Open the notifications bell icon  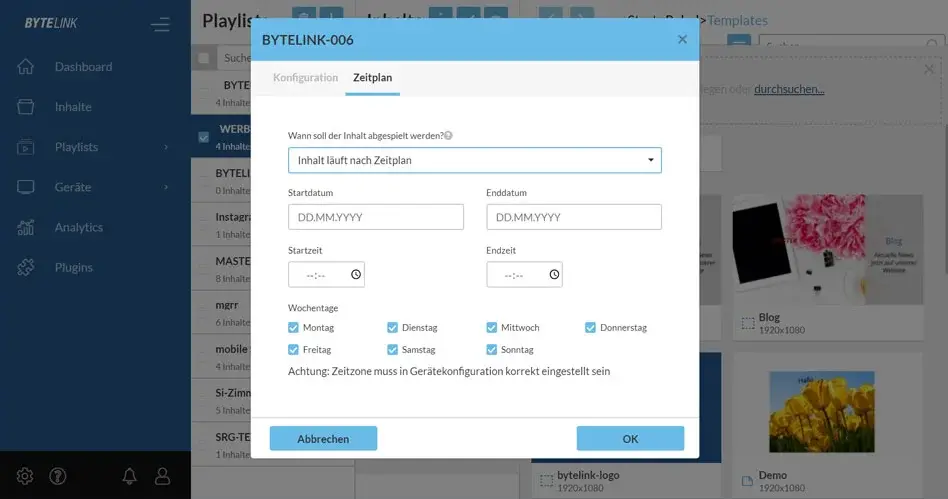tap(129, 477)
